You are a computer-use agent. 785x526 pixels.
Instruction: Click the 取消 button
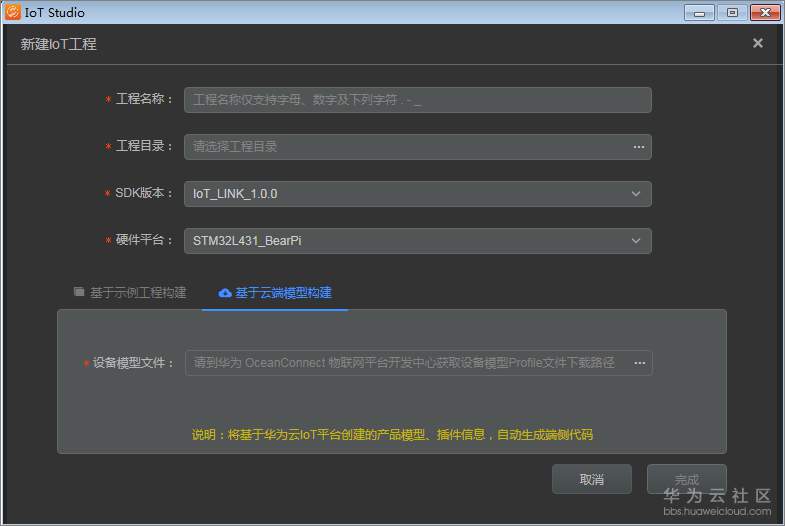(x=592, y=479)
